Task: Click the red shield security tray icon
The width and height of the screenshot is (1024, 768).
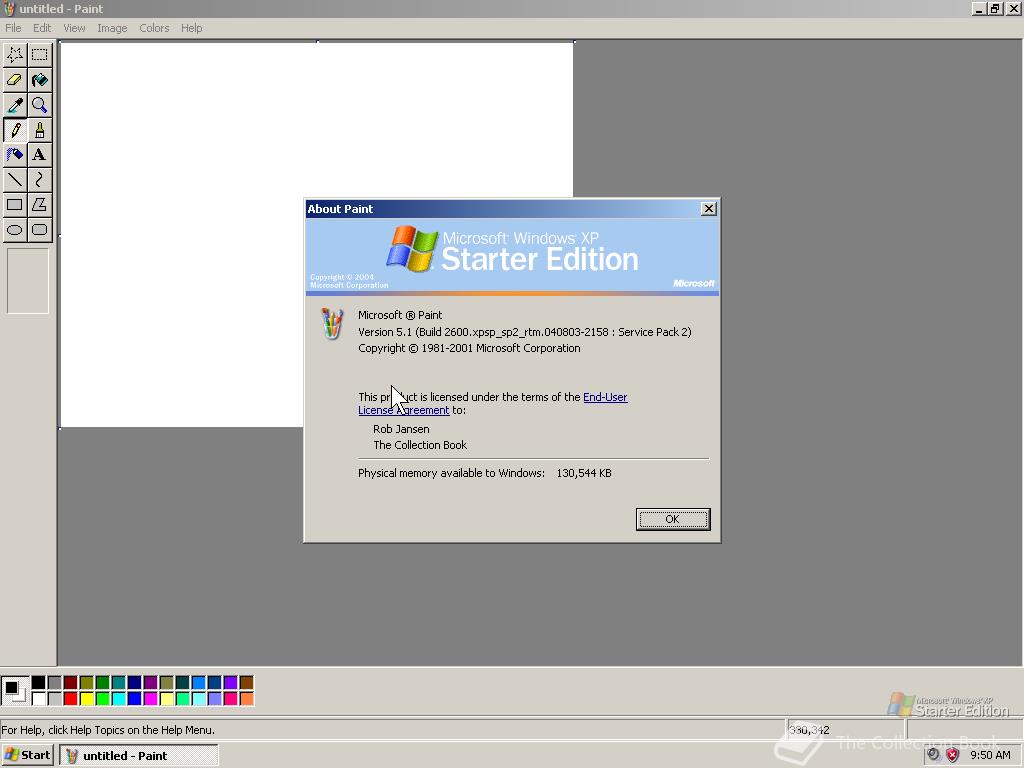Action: coord(952,755)
